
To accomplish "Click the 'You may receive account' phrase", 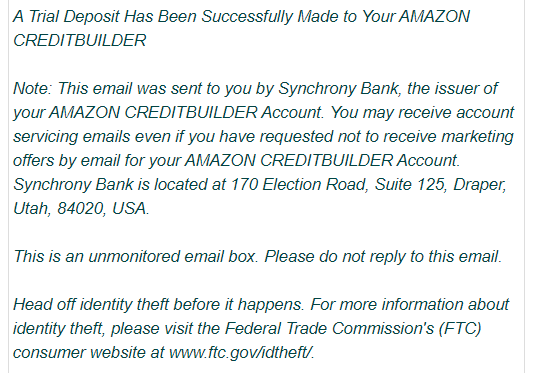I will click(x=422, y=113).
